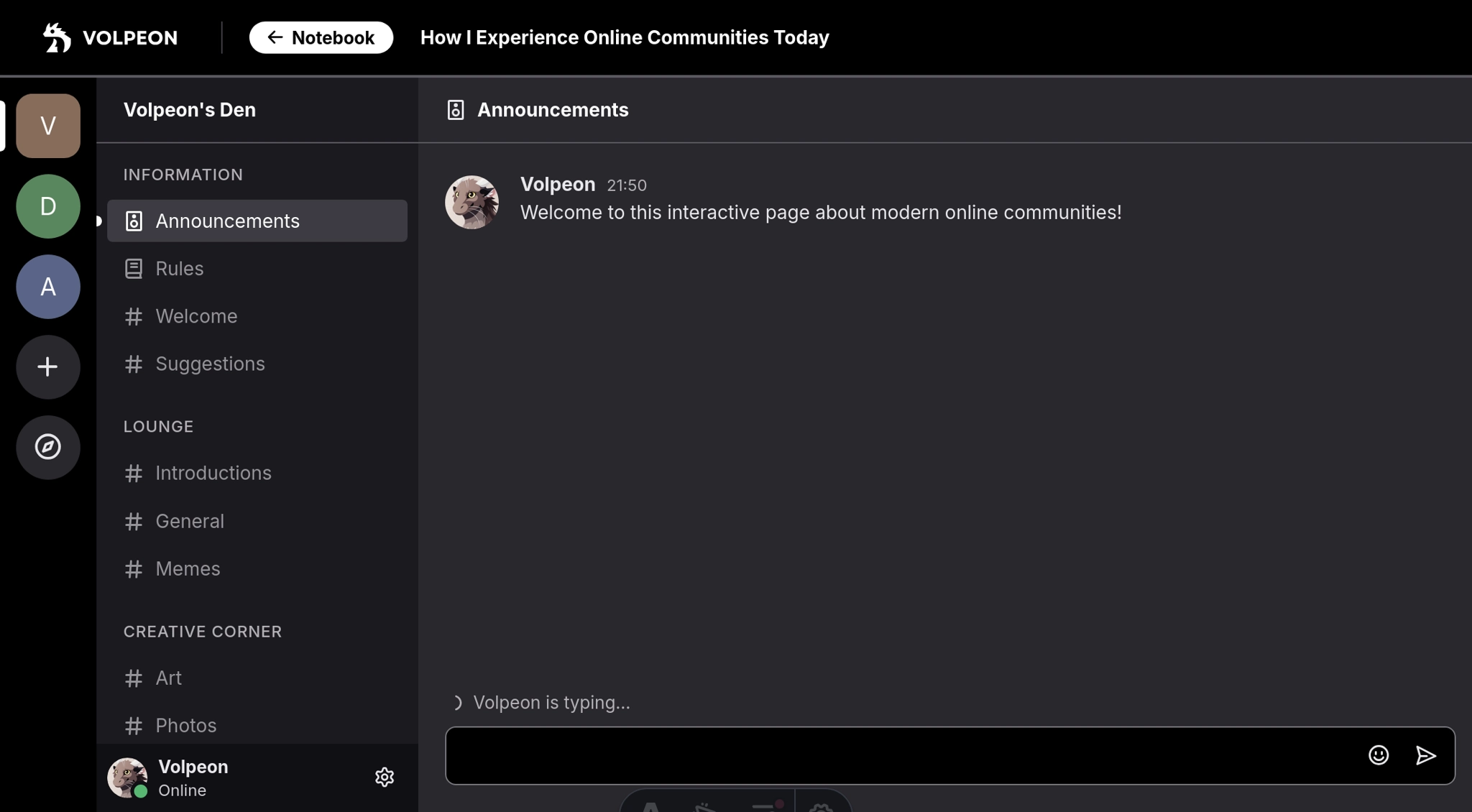Add a server with plus icon
Image resolution: width=1472 pixels, height=812 pixels.
point(48,367)
